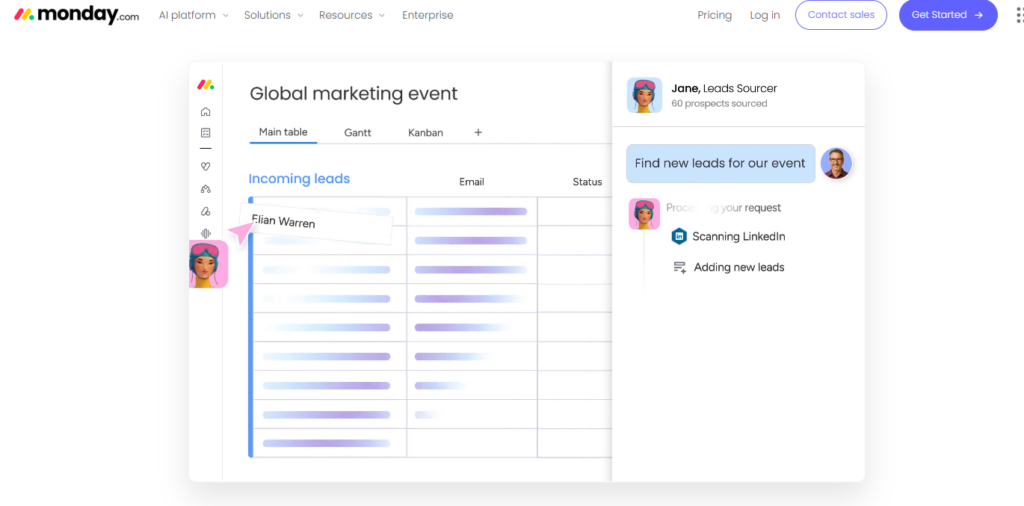Viewport: 1024px width, 506px height.
Task: Click Jane's avatar in chat panel header
Action: [645, 95]
